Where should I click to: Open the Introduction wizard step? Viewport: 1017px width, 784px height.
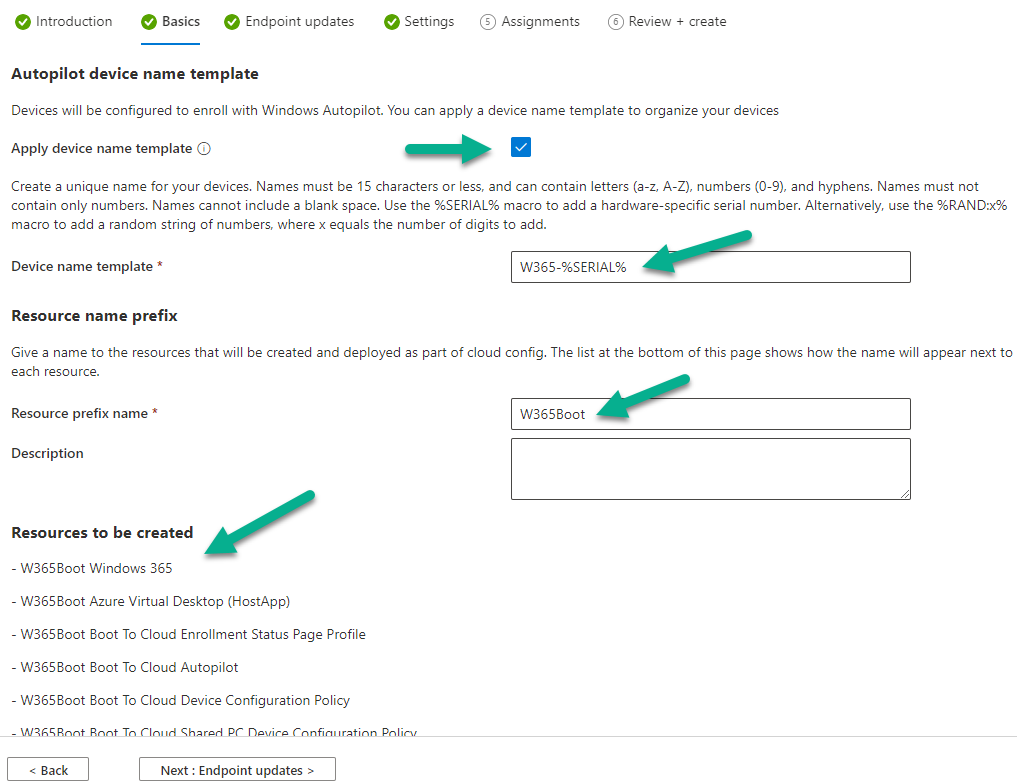coord(64,21)
